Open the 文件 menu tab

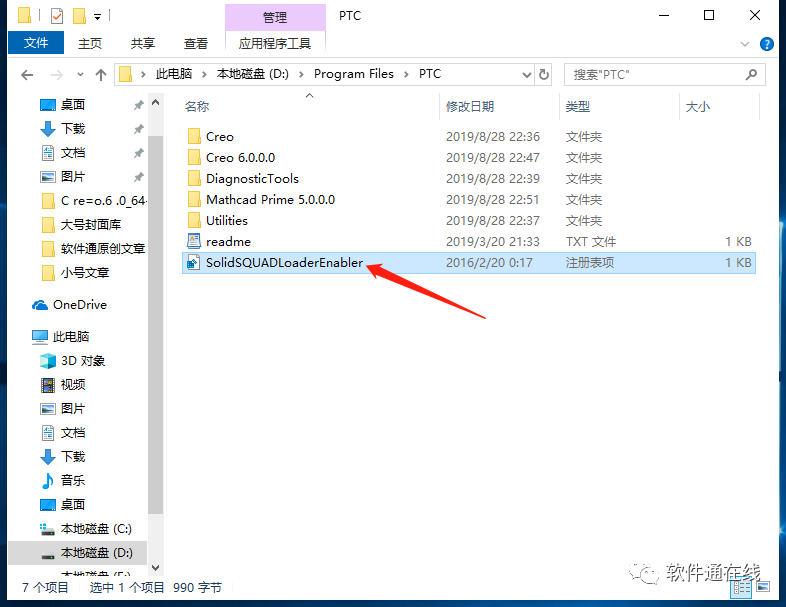coord(36,43)
